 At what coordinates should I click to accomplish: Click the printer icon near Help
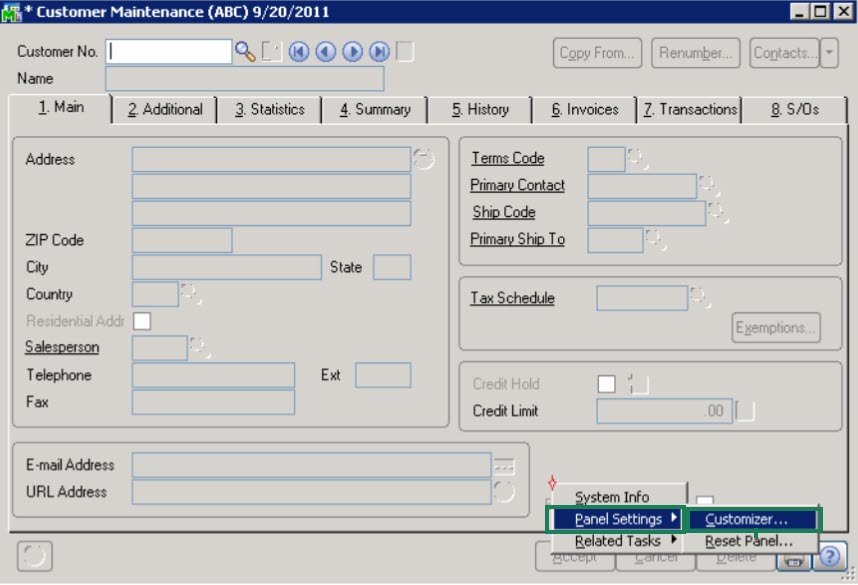click(x=793, y=559)
